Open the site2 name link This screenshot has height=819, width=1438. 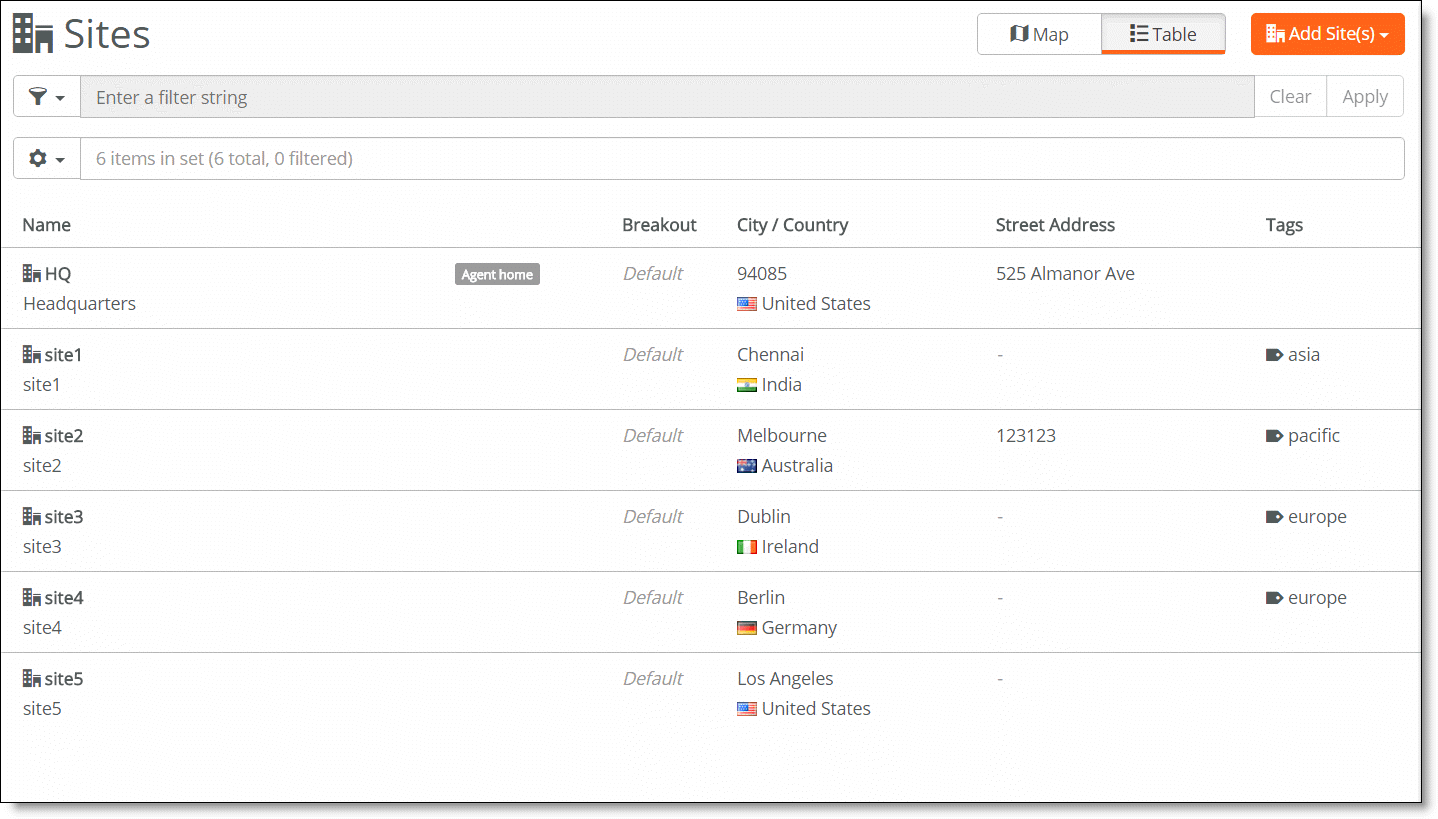[64, 436]
